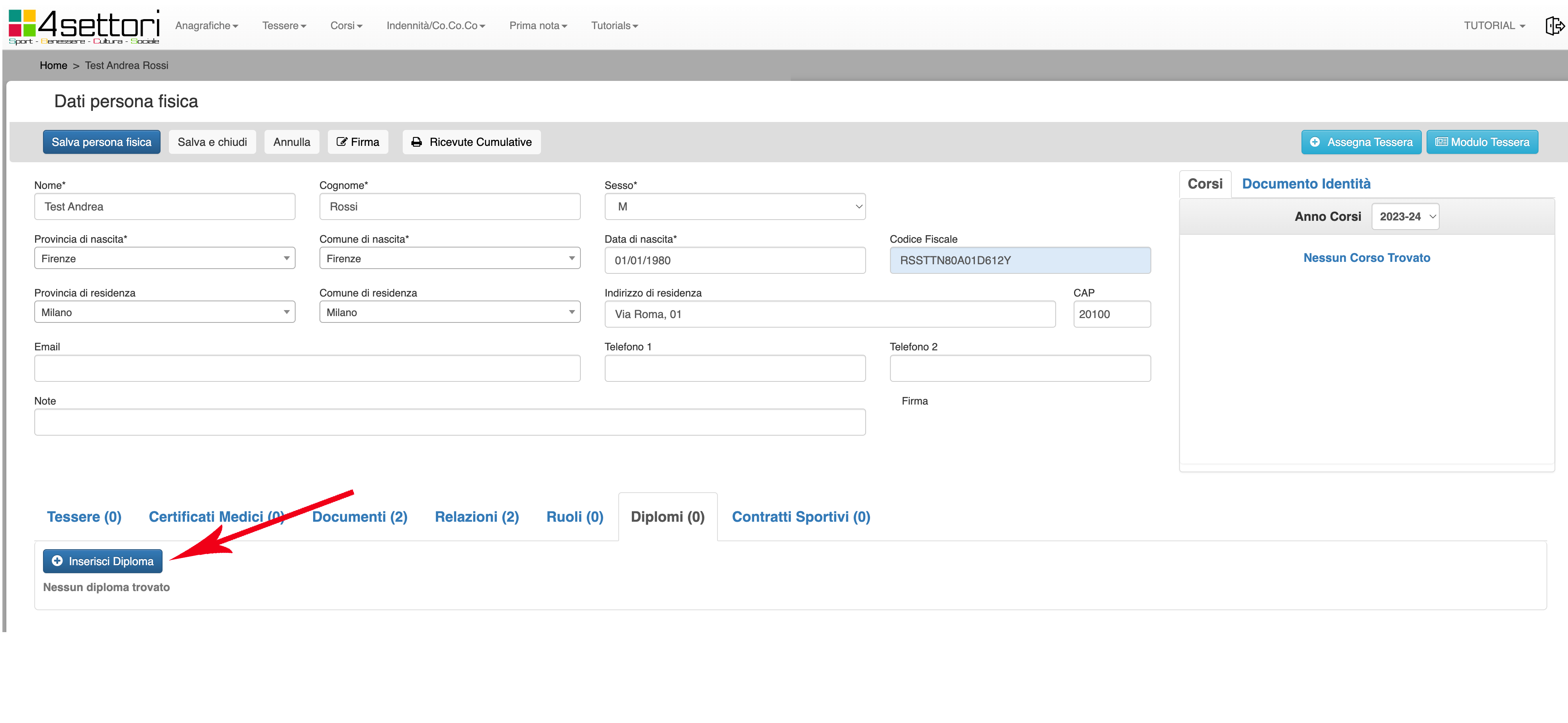This screenshot has width=1568, height=723.
Task: Open the TUTORIAL user menu
Action: 1494,26
